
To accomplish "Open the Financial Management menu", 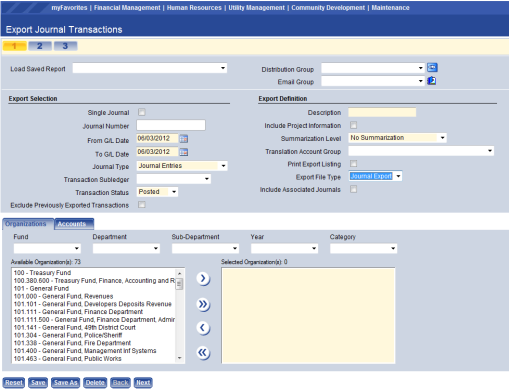I will [x=127, y=8].
